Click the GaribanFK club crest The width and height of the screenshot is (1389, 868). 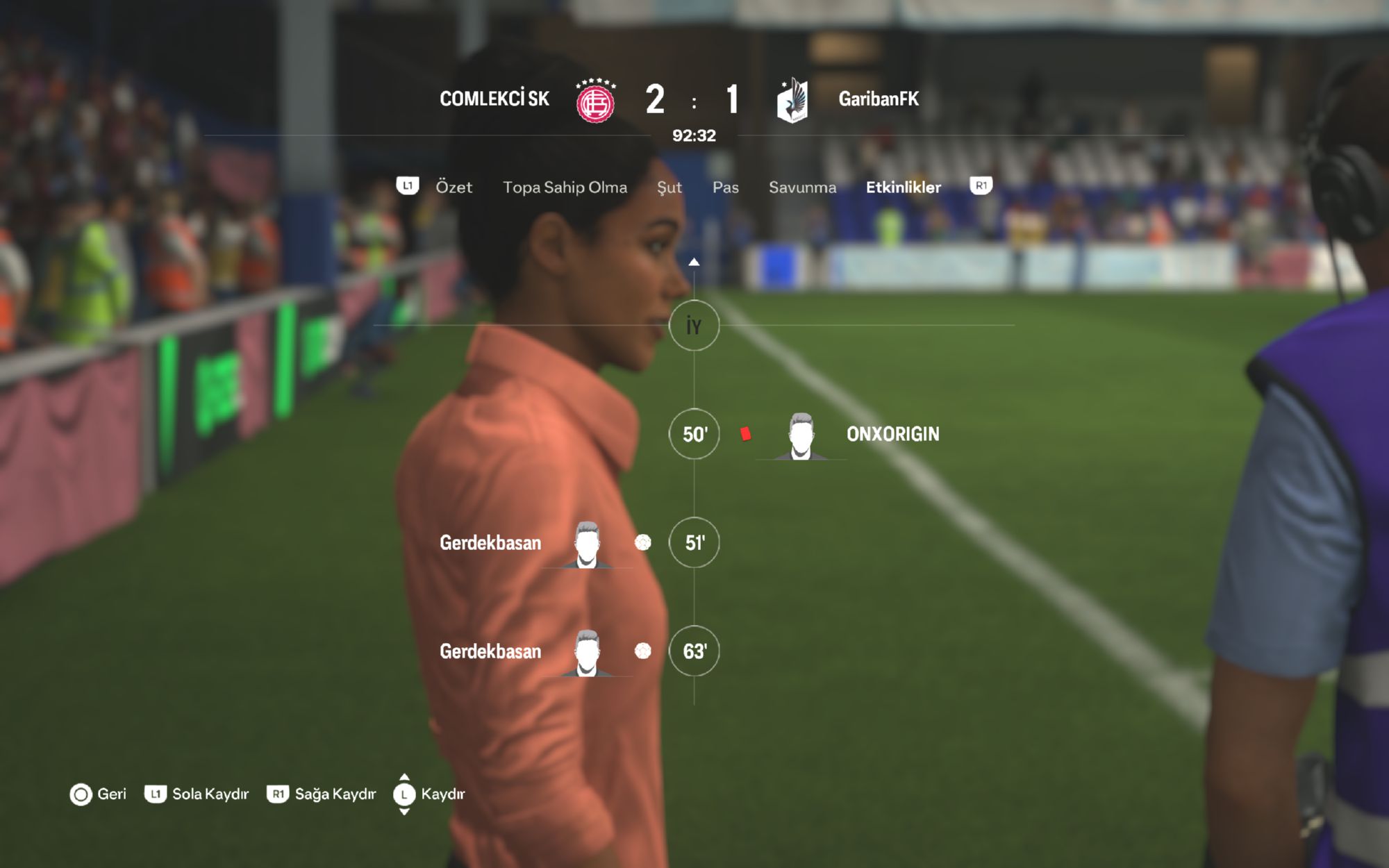792,101
